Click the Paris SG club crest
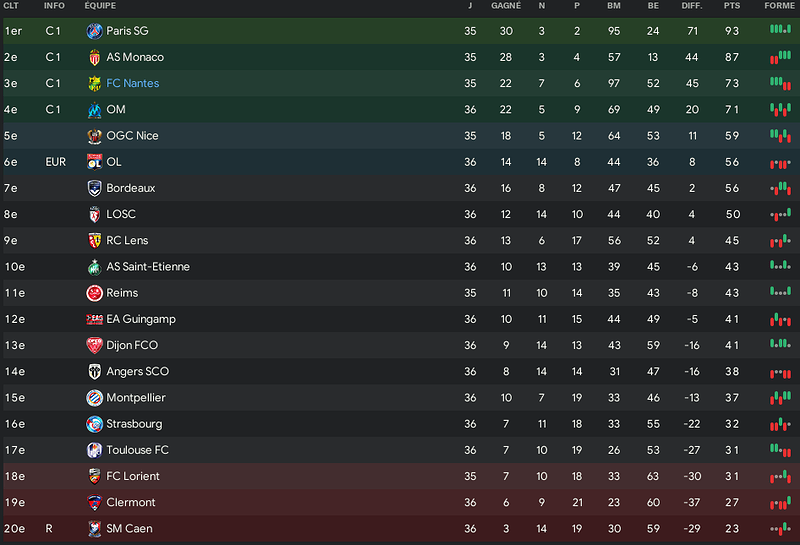Viewport: 800px width, 545px height. pos(94,31)
